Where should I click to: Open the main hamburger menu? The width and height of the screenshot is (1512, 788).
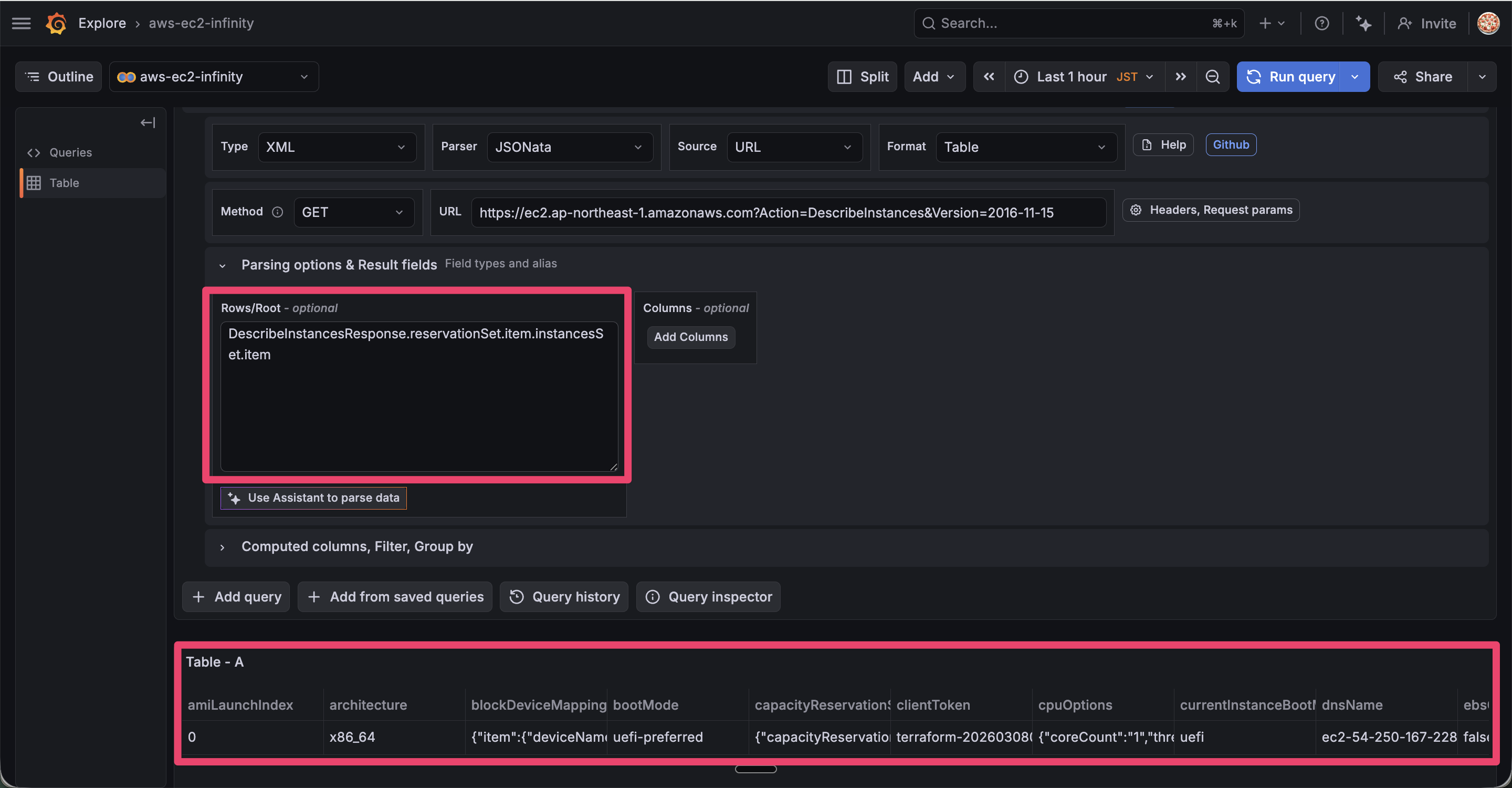[x=21, y=24]
